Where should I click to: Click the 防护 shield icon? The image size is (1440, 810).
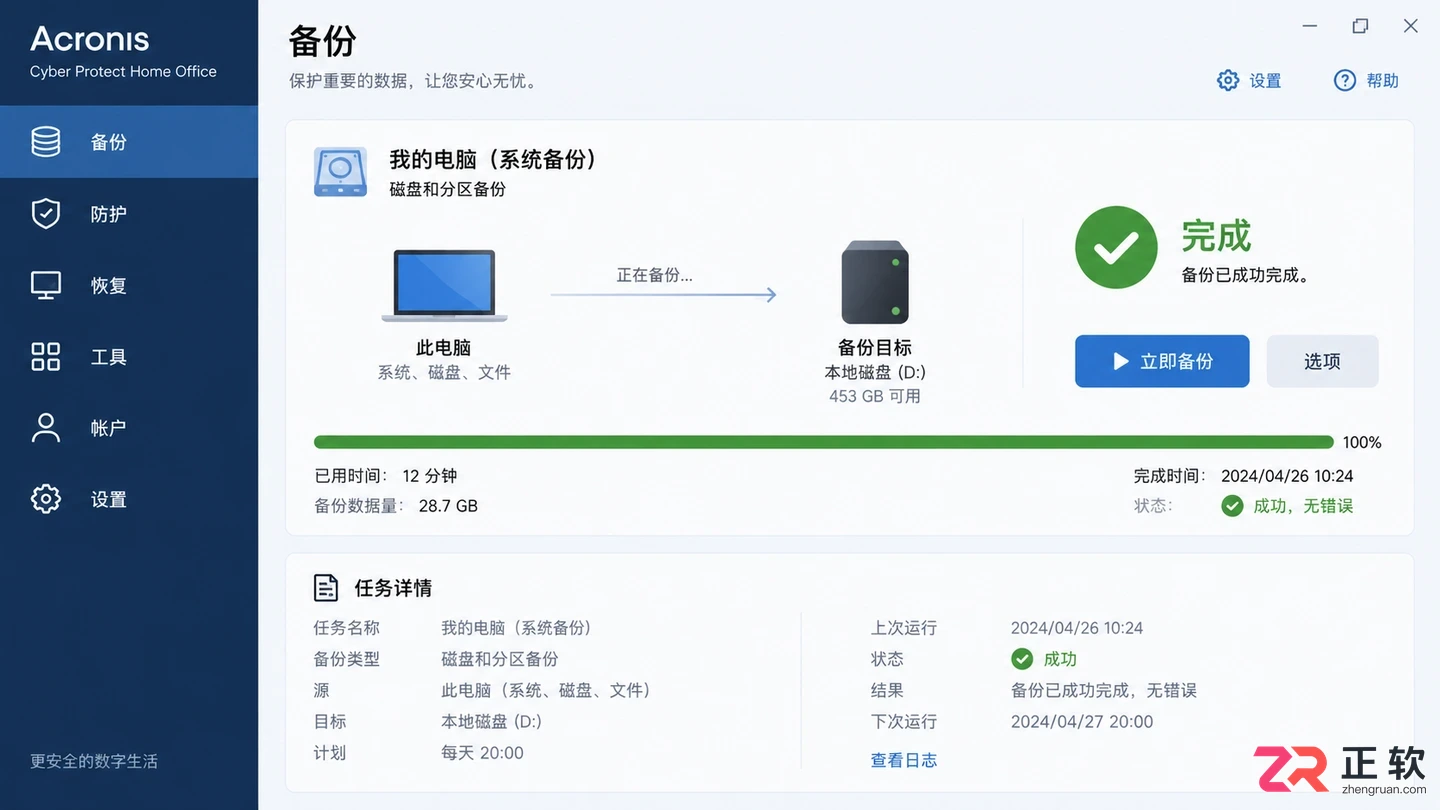[x=46, y=214]
